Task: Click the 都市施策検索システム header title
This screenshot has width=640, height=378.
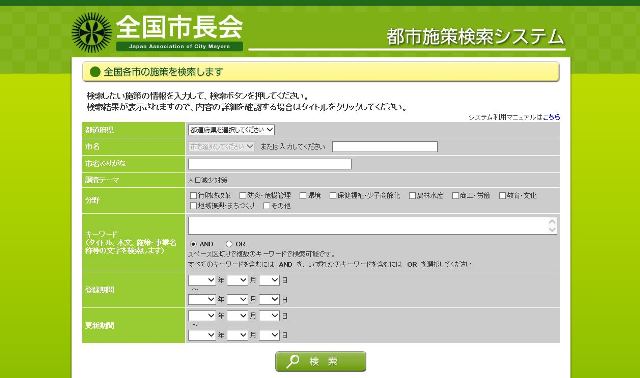Action: click(x=475, y=37)
